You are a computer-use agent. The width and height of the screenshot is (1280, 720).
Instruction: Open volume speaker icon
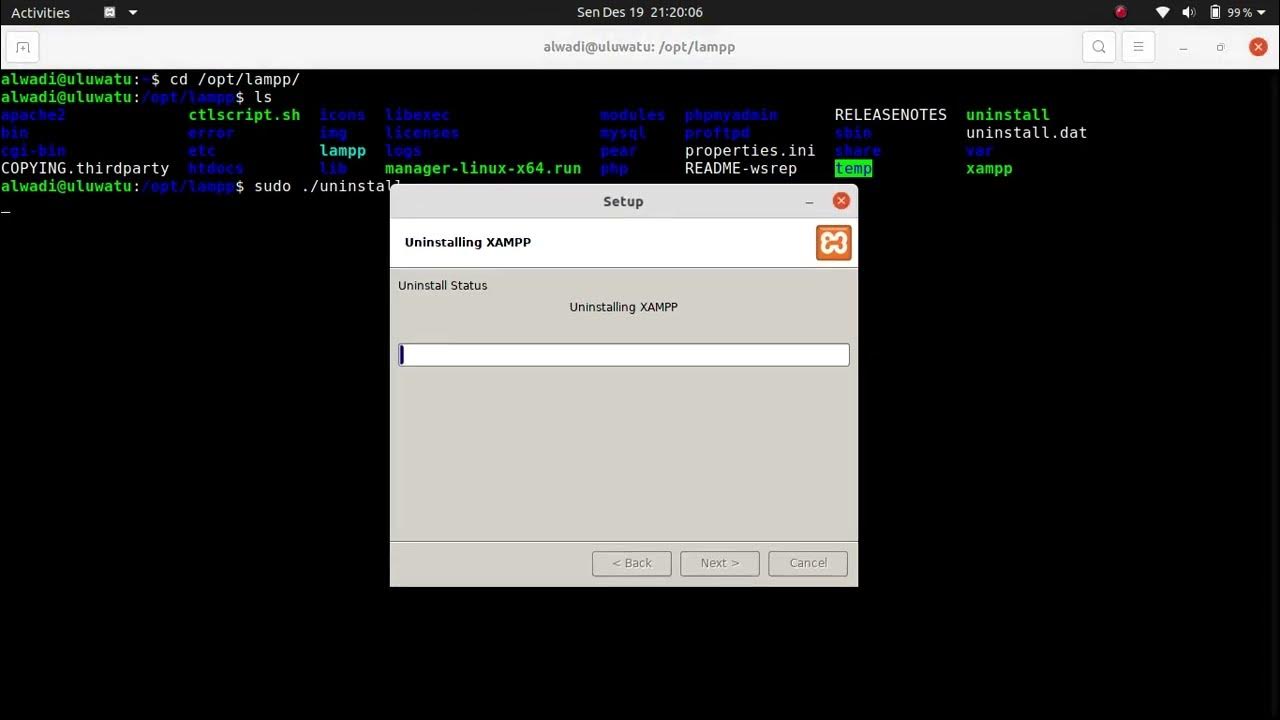(1189, 13)
